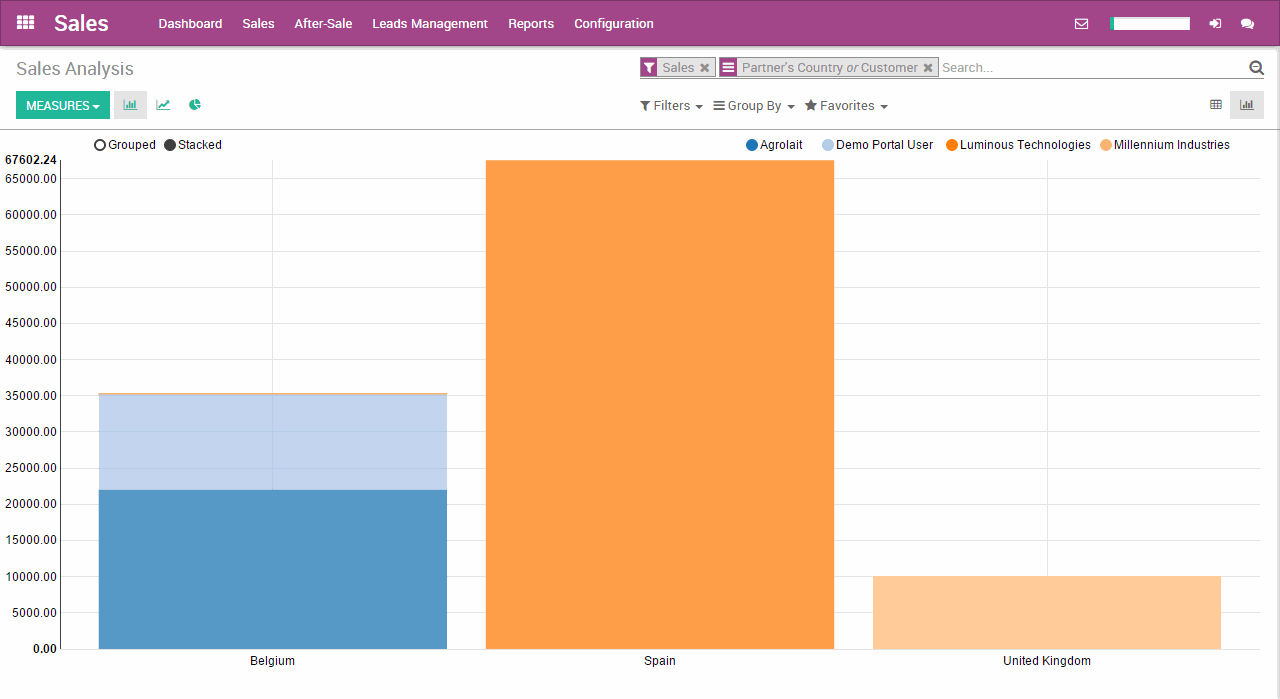1280x699 pixels.
Task: Open the Reports menu
Action: pos(531,23)
